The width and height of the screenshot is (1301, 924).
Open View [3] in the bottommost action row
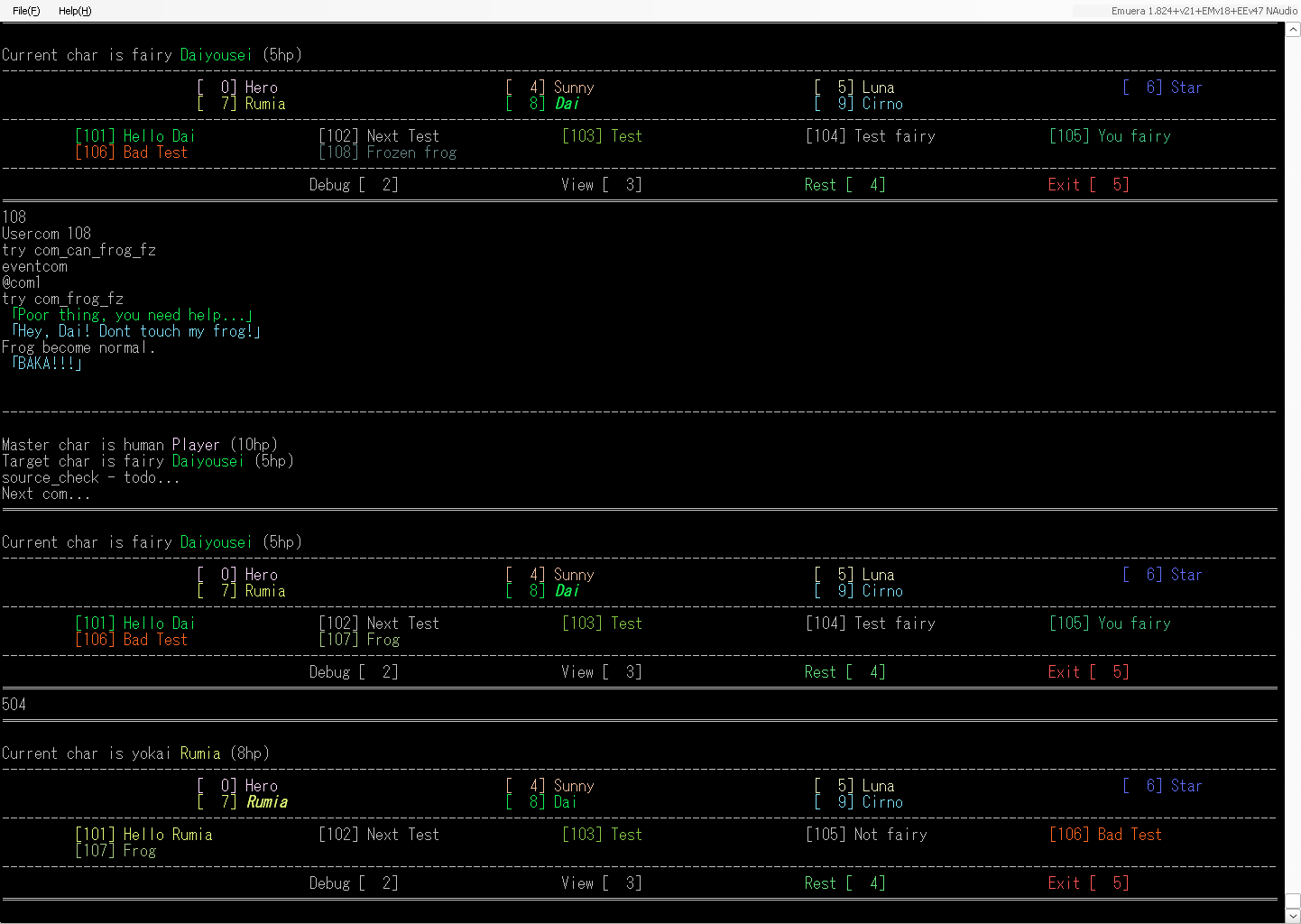(x=601, y=883)
